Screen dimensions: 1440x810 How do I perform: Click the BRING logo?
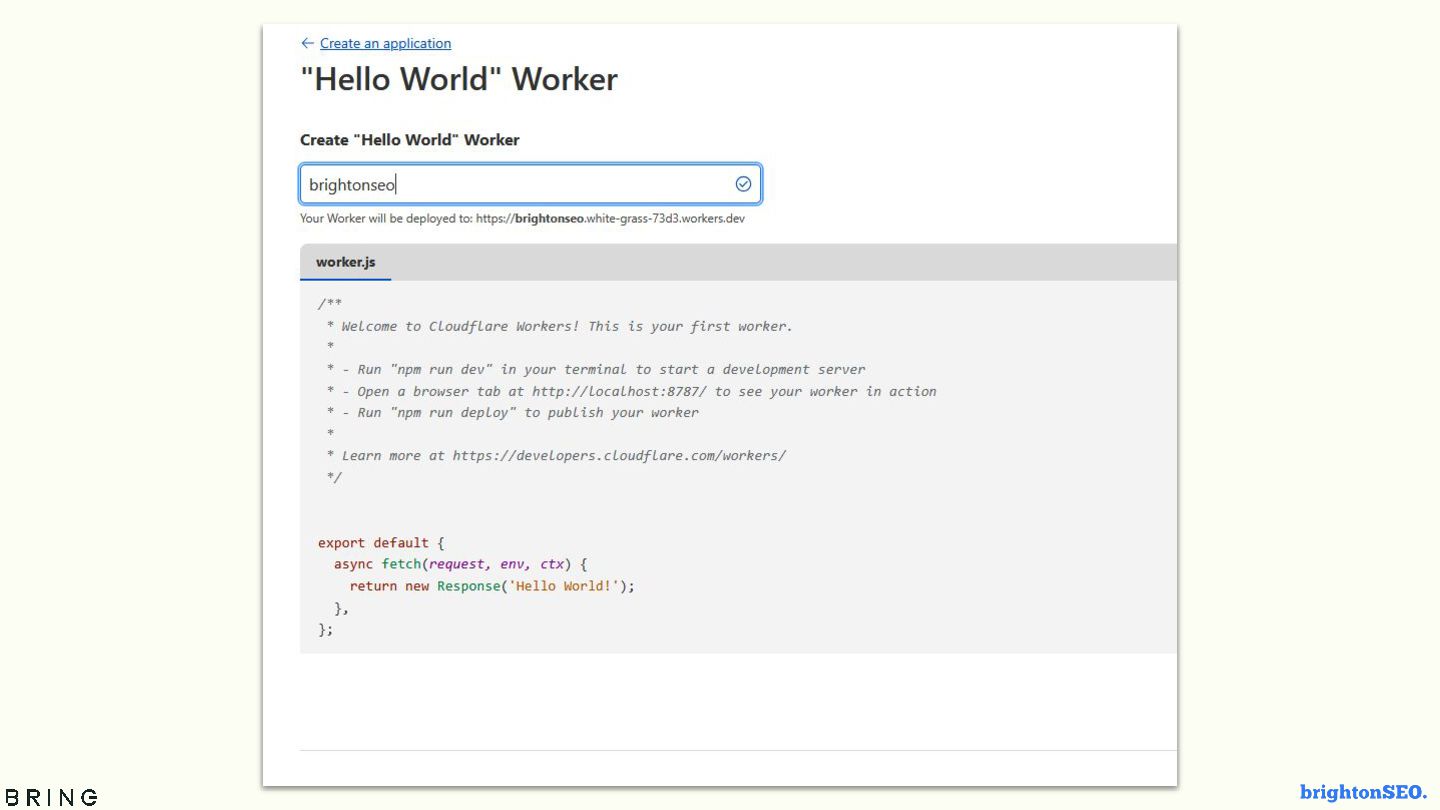click(x=51, y=797)
